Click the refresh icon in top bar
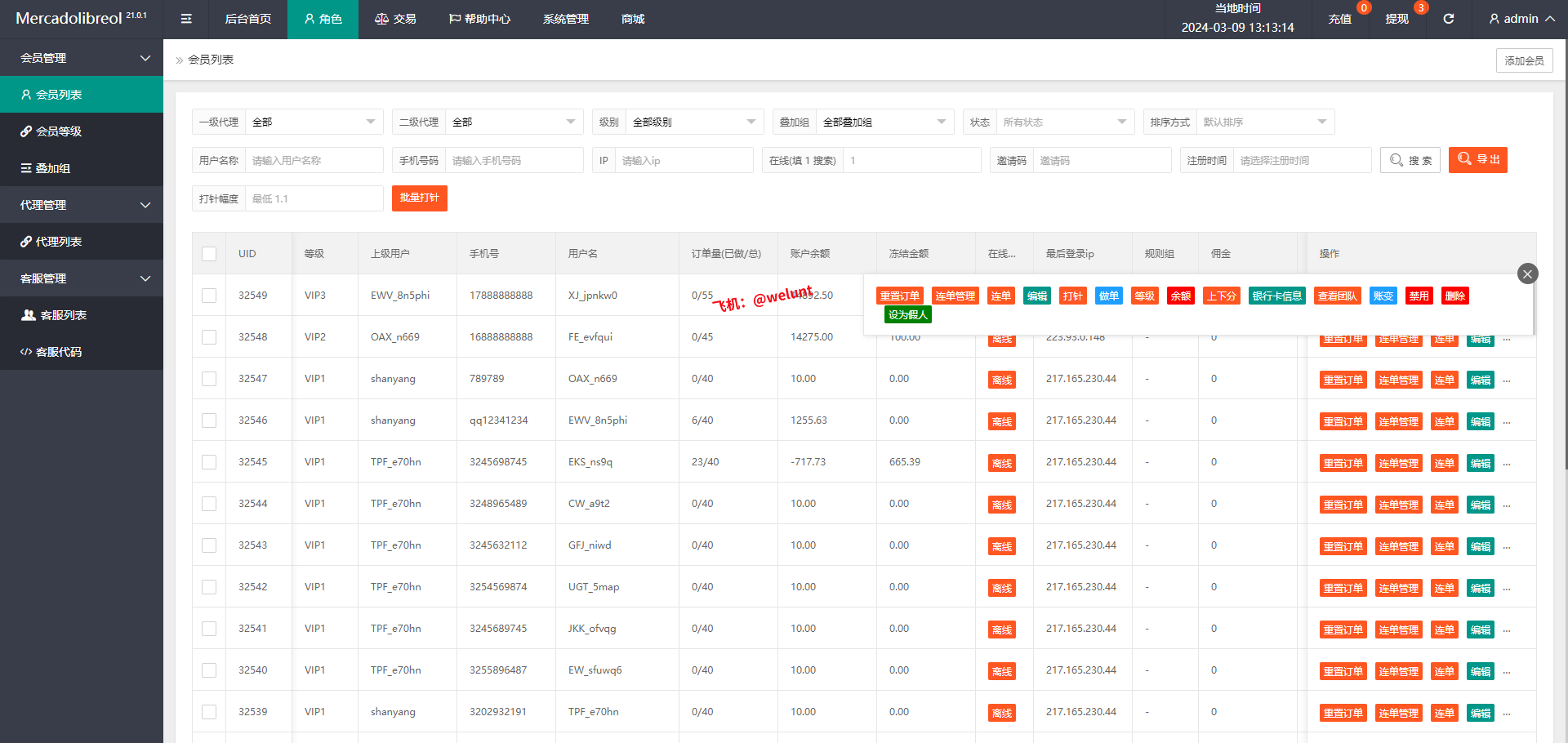The image size is (1568, 743). pos(1448,19)
